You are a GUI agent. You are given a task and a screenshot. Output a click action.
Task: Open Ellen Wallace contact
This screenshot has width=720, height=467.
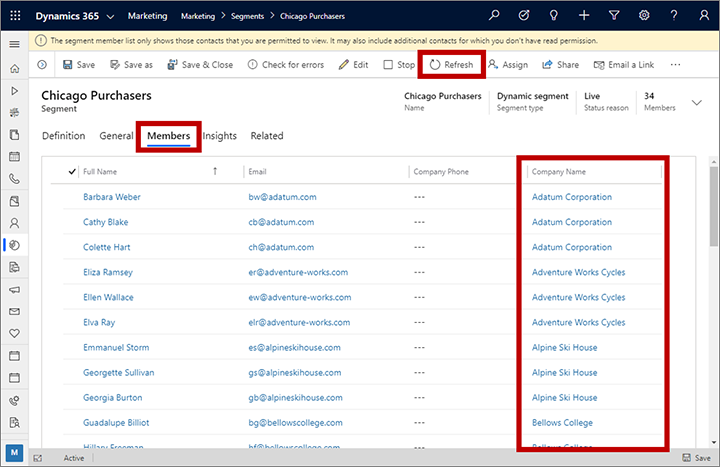tap(108, 298)
